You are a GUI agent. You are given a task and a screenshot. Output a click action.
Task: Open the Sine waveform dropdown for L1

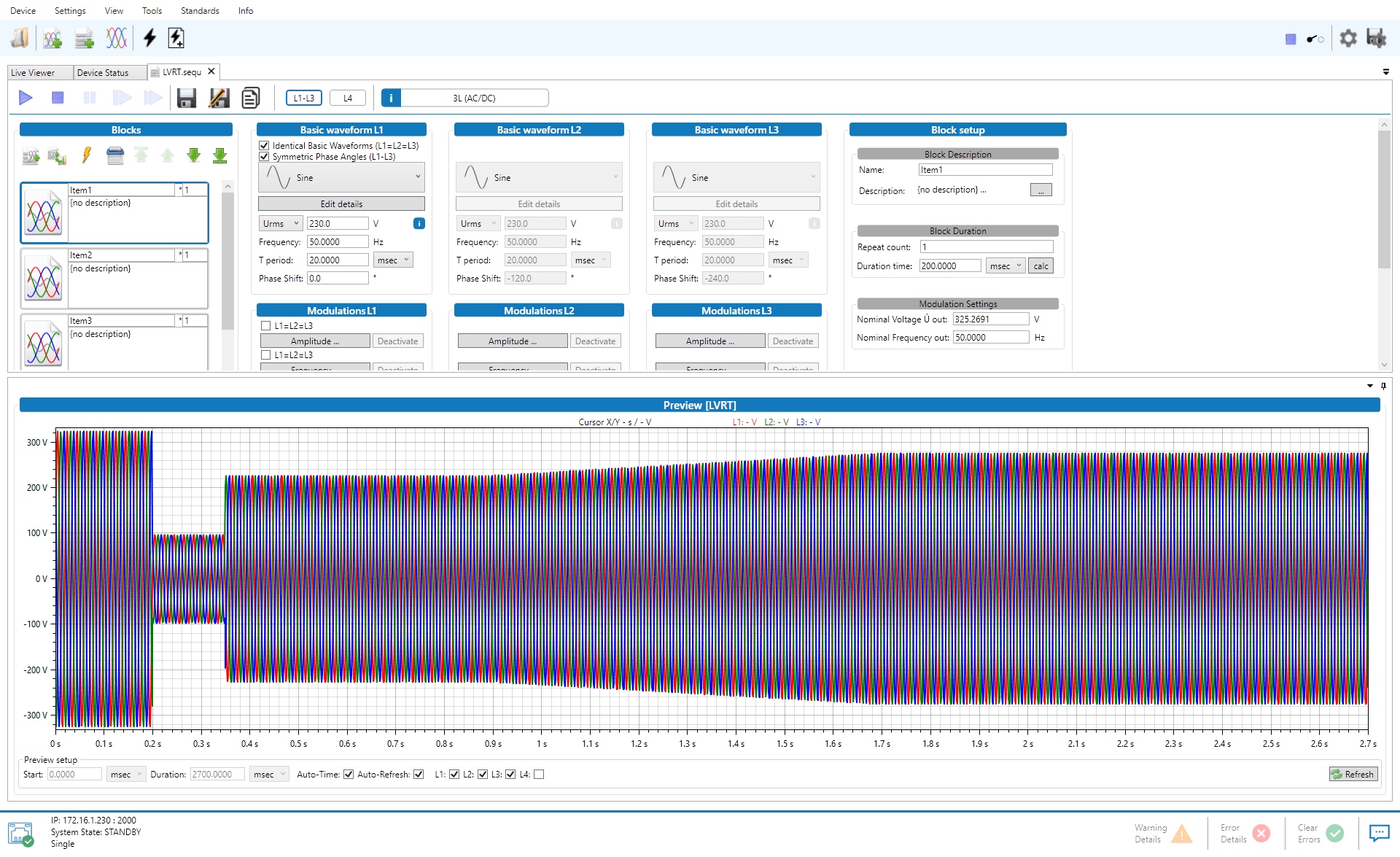pos(341,177)
